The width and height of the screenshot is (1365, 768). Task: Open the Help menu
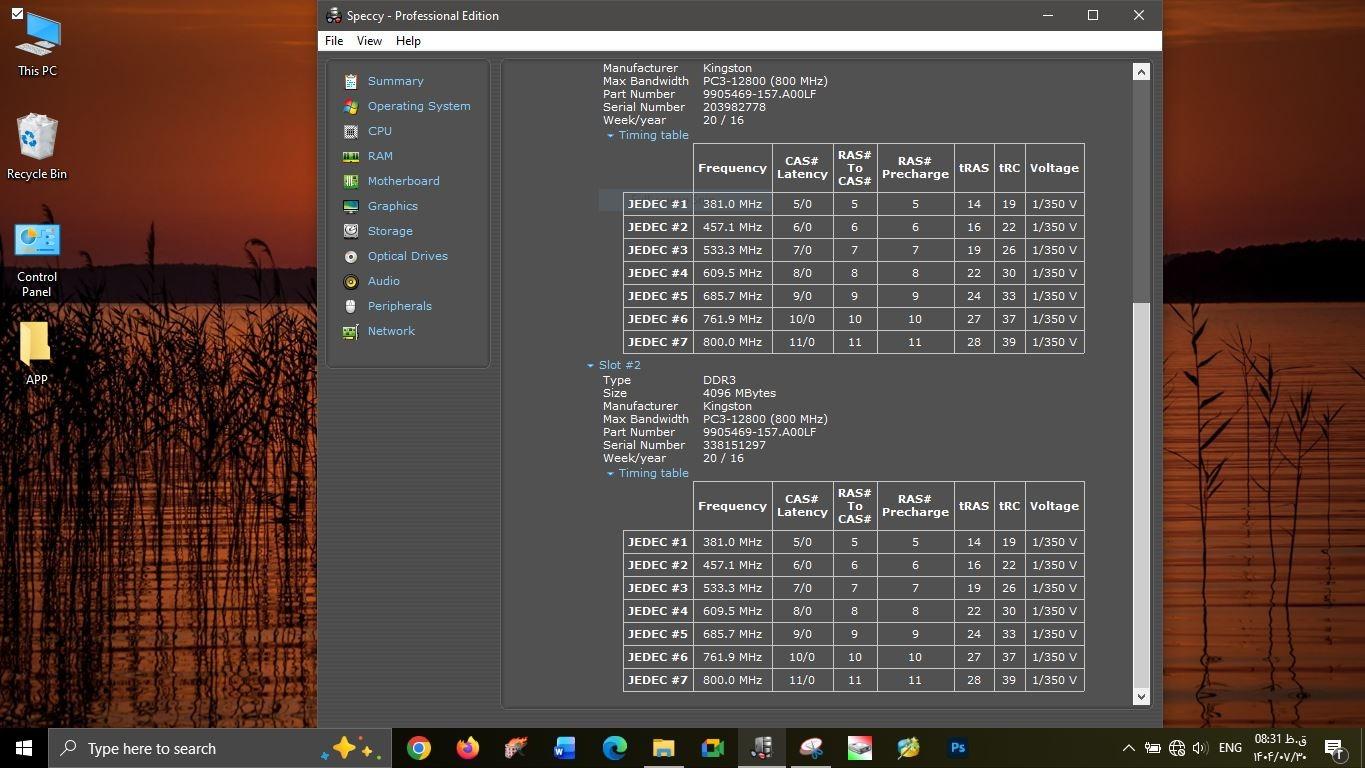point(408,41)
